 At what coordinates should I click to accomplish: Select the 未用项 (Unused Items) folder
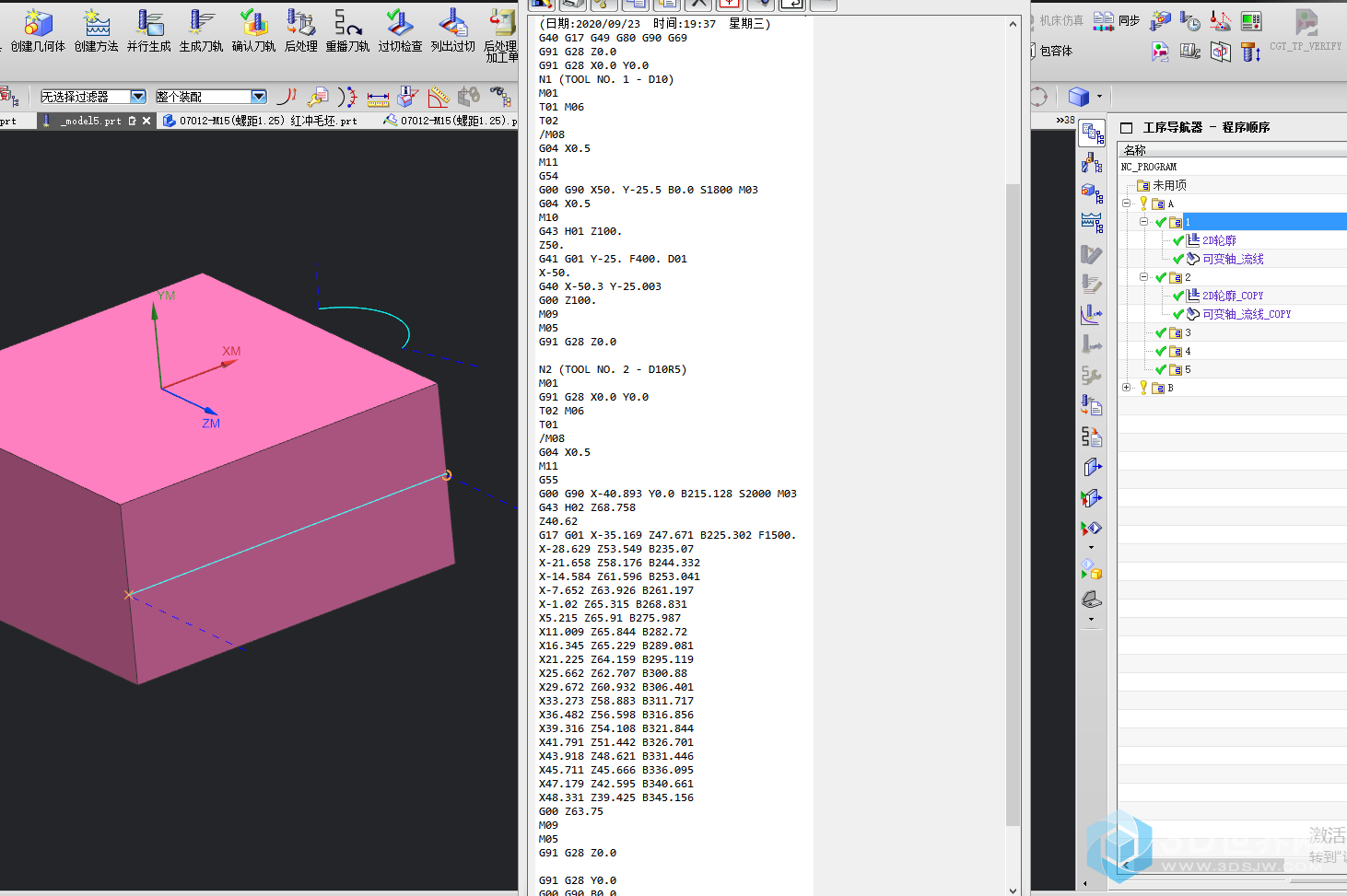click(x=1169, y=185)
